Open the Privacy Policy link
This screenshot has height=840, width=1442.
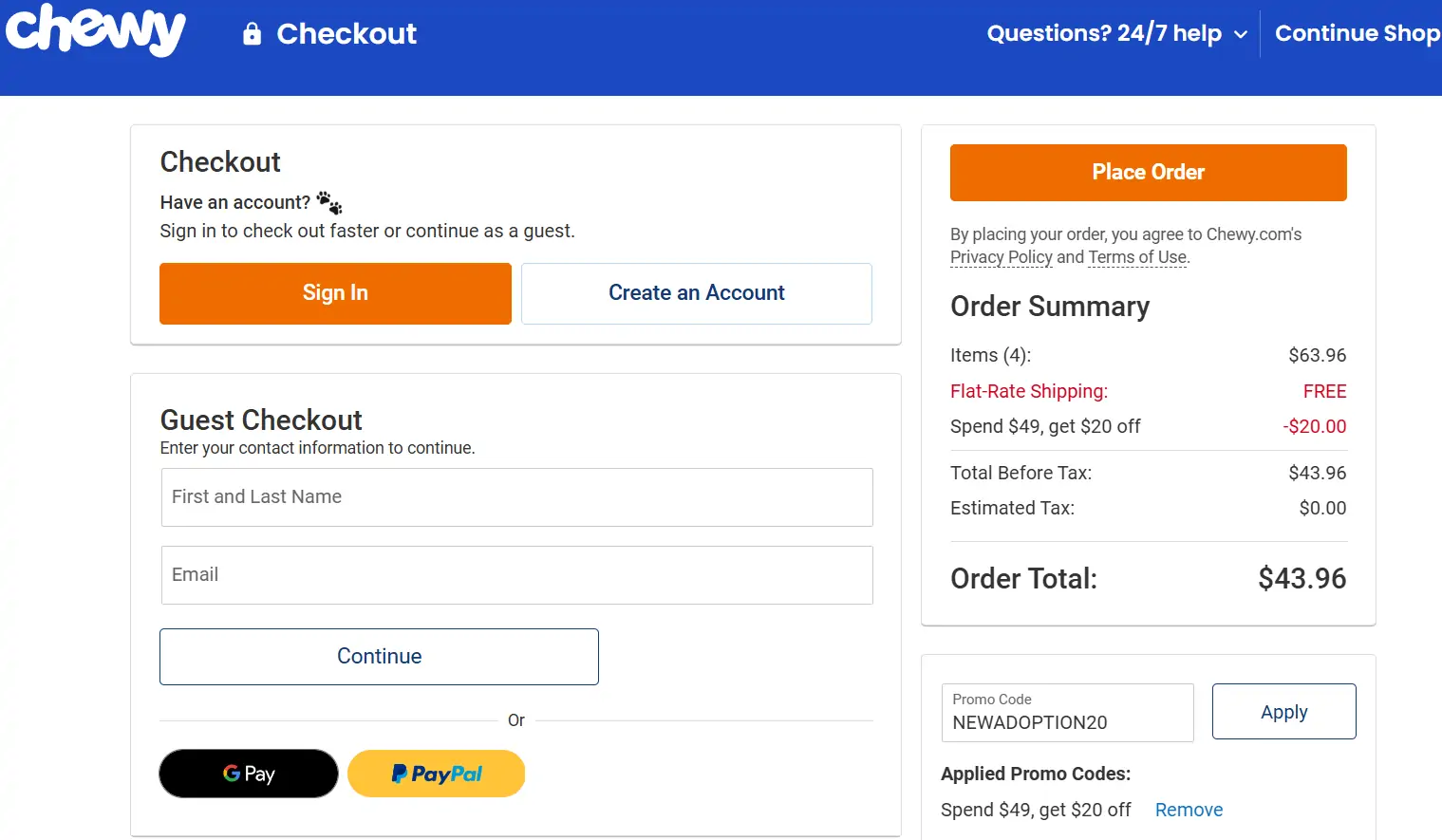point(1001,257)
